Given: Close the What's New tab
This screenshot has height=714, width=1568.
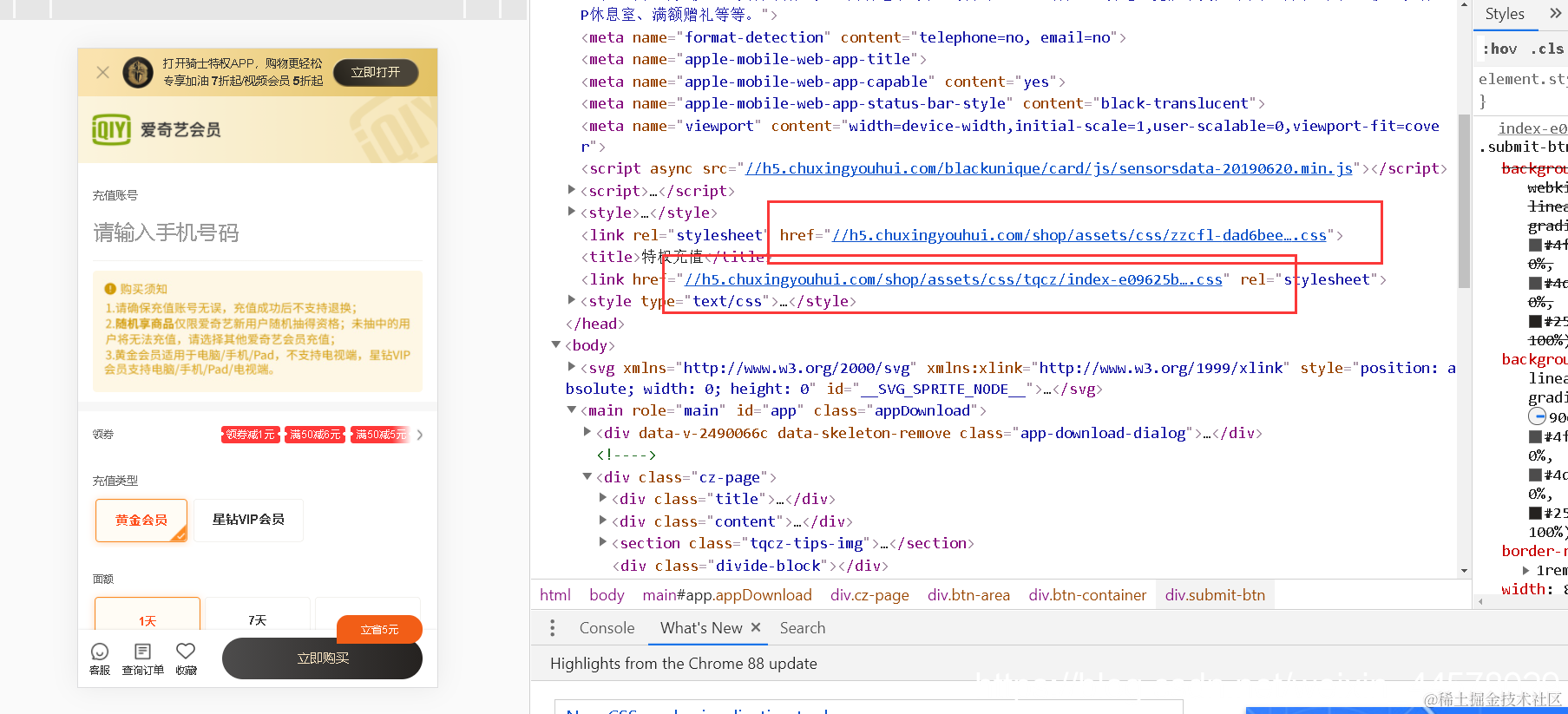Looking at the screenshot, I should (x=756, y=627).
